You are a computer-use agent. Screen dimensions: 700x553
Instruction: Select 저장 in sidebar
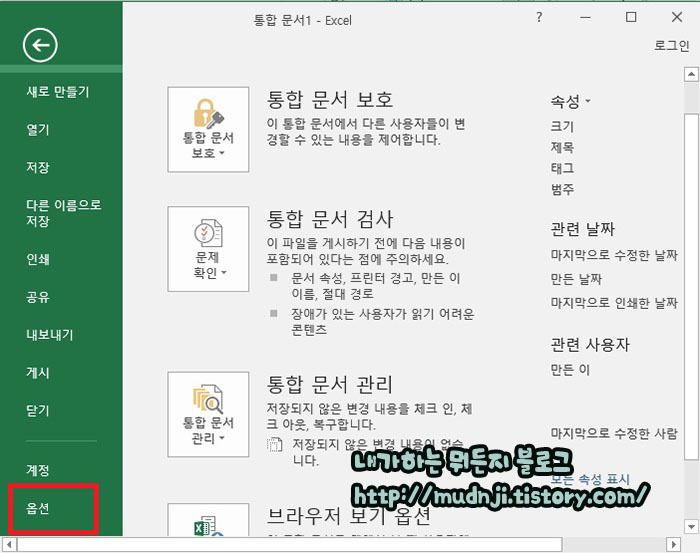tap(38, 167)
